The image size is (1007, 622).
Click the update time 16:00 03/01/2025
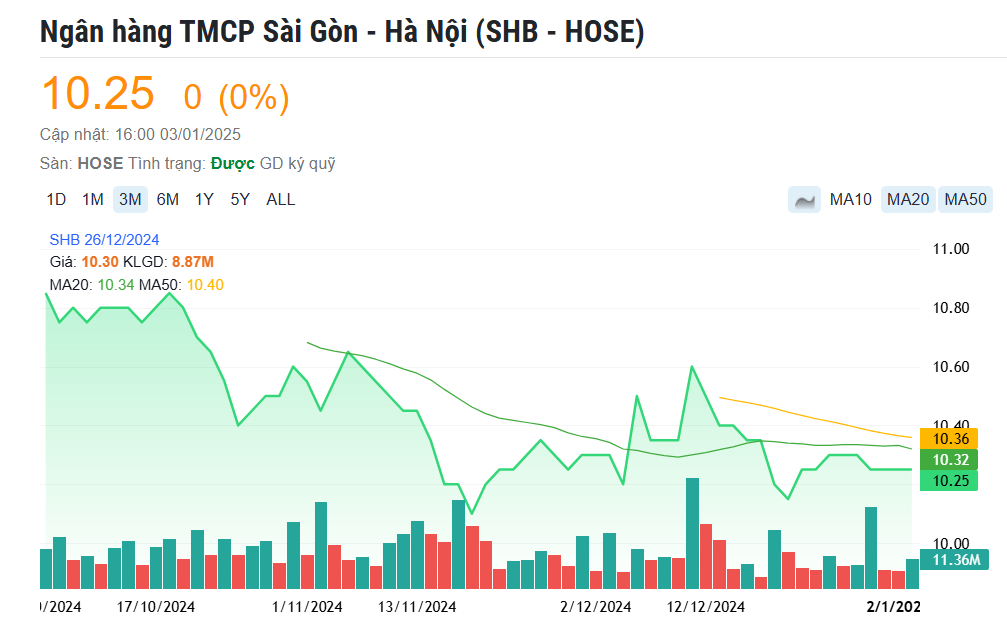tap(177, 134)
